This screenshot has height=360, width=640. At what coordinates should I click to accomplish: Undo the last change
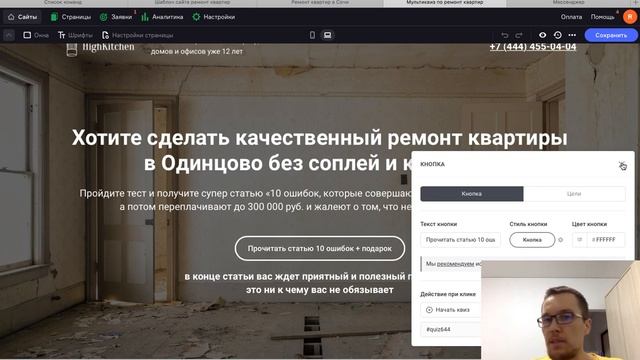(x=505, y=35)
